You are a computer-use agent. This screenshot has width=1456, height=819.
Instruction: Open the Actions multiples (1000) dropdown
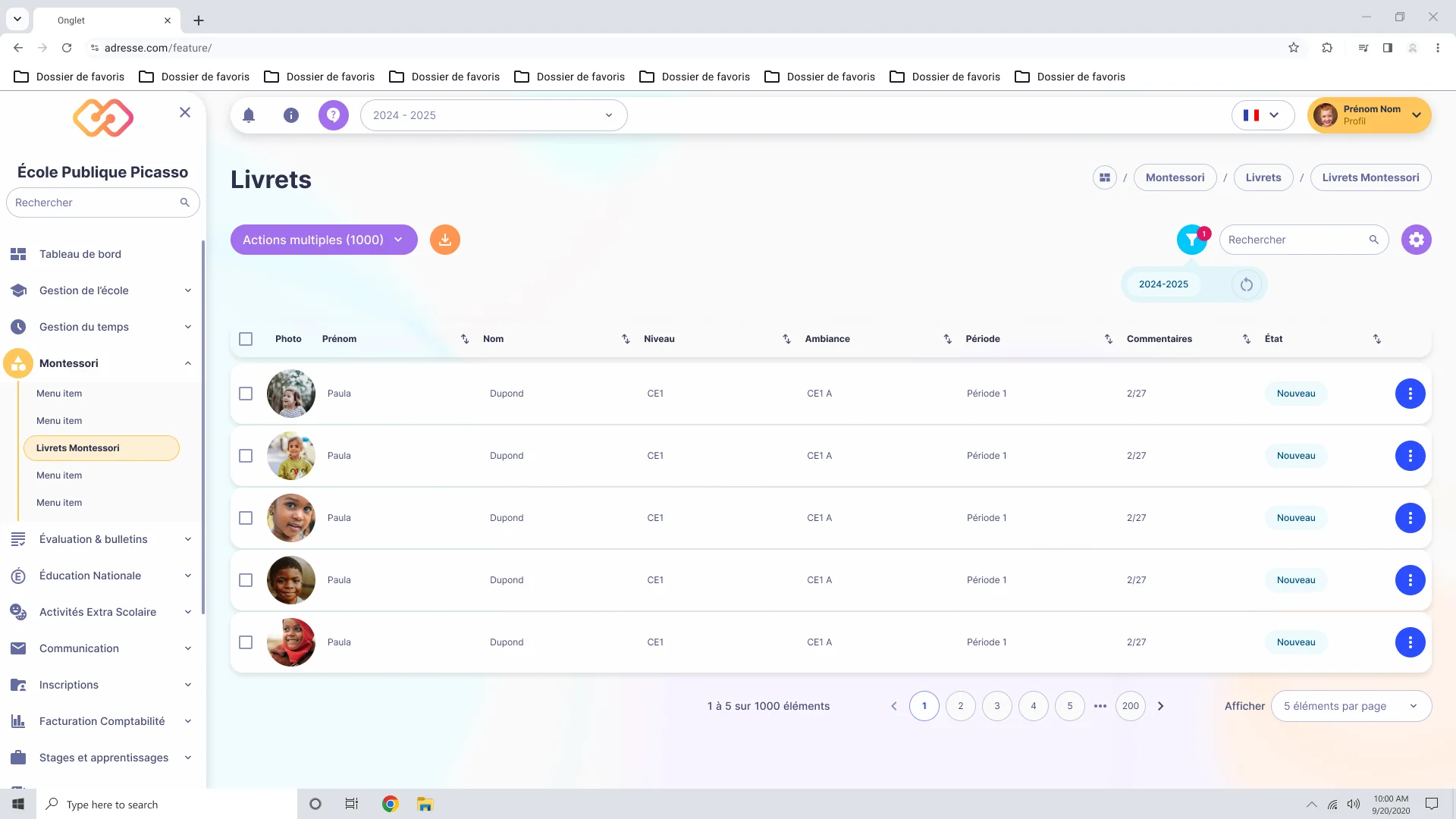(x=324, y=240)
